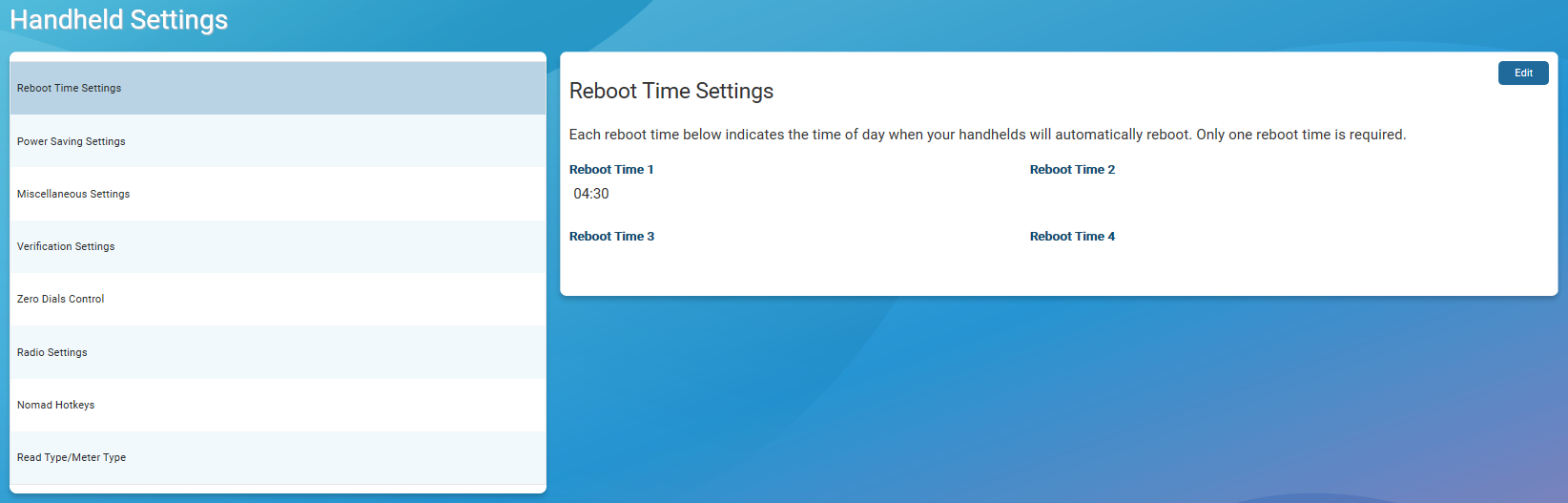Screen dimensions: 1568x503
Task: Open Power Saving Settings
Action: (x=72, y=141)
